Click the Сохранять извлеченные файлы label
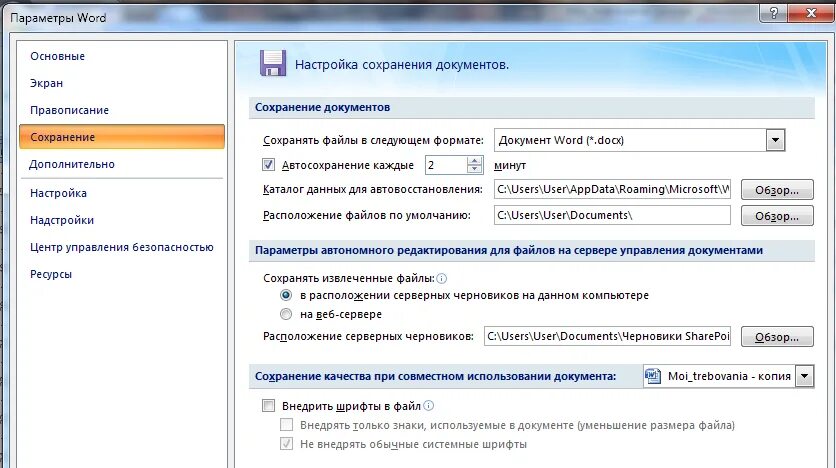 [x=349, y=278]
